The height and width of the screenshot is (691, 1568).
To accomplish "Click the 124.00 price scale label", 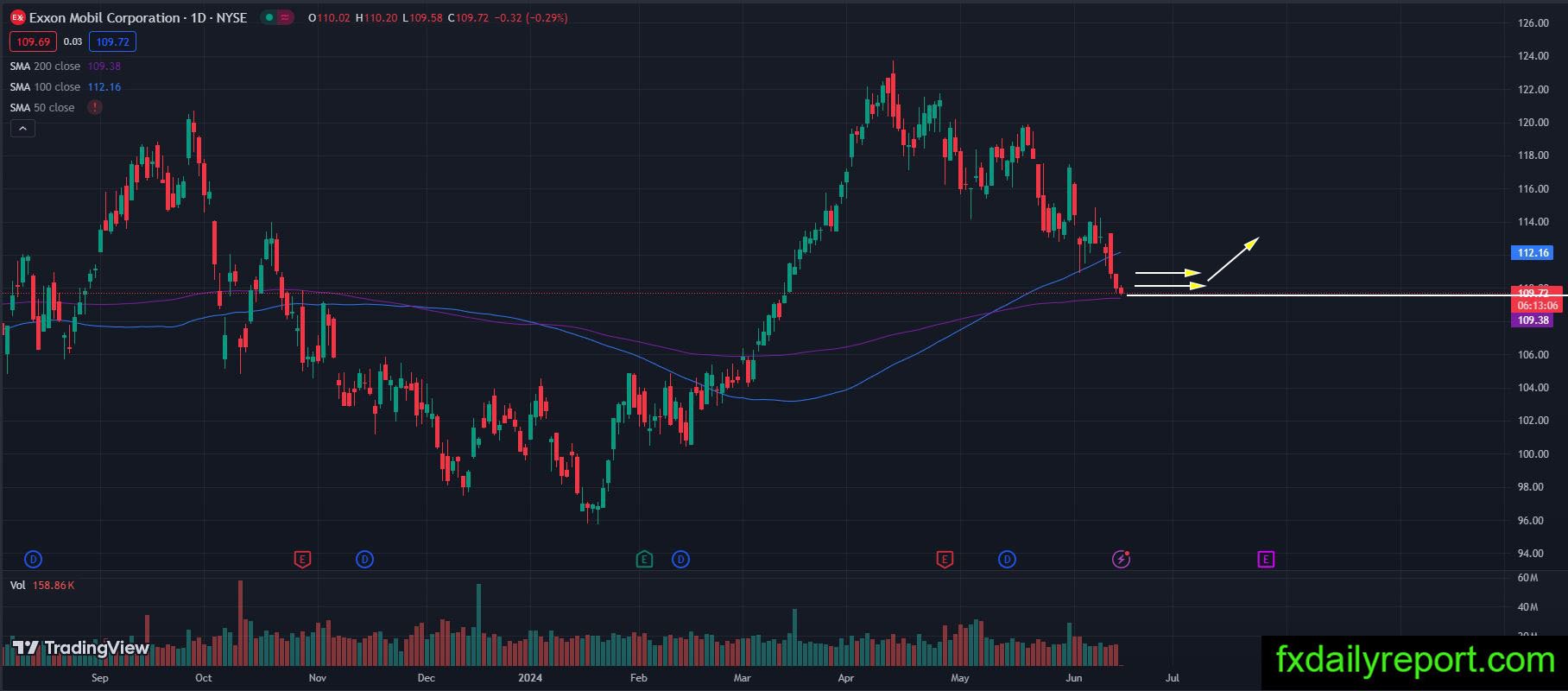I will (x=1533, y=56).
